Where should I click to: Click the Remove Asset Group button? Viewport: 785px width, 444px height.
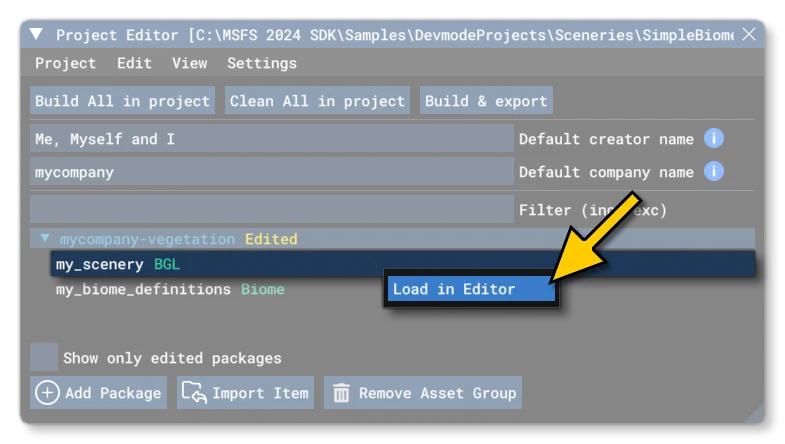tap(423, 392)
